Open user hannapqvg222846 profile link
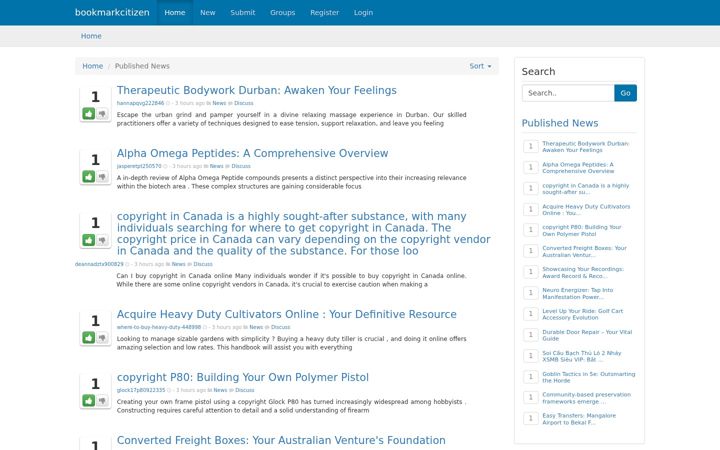 point(140,103)
